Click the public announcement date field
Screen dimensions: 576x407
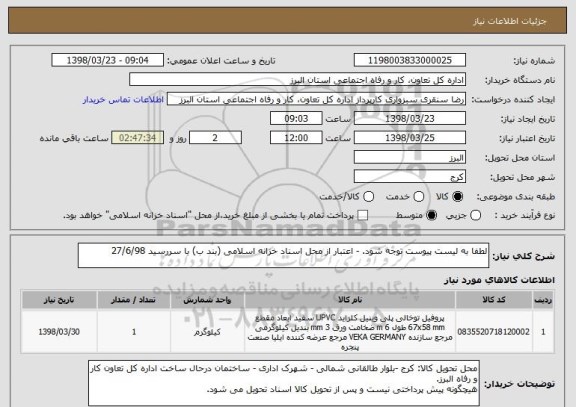pyautogui.click(x=108, y=60)
